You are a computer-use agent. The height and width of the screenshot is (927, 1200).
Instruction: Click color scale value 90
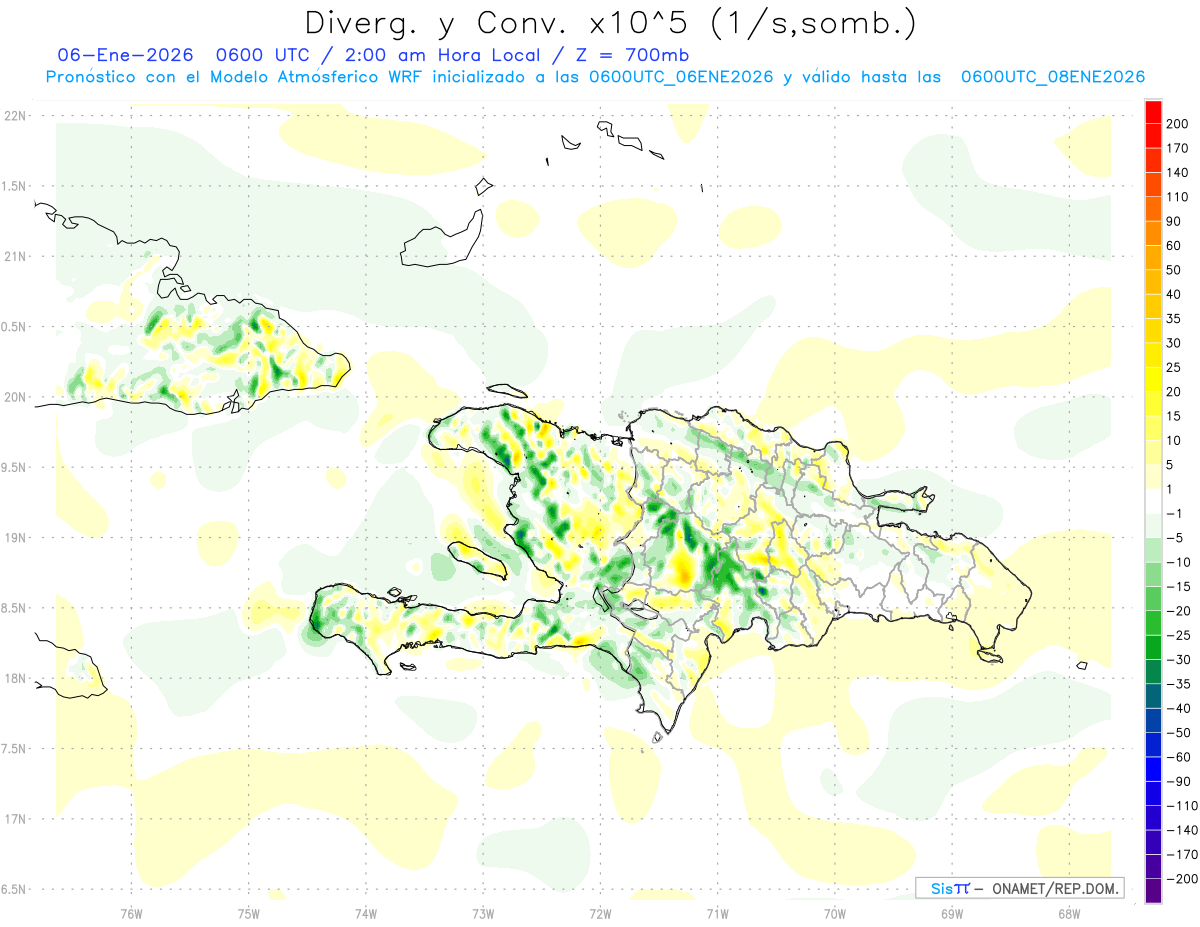coord(1174,221)
